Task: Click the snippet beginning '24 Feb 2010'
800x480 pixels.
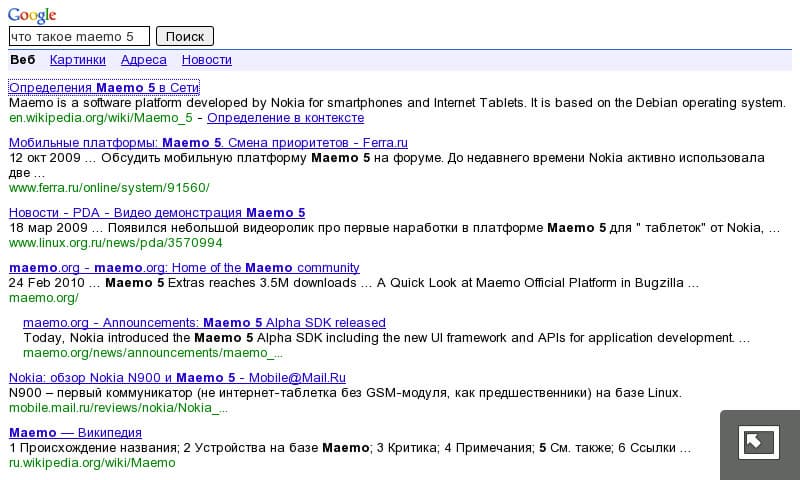Action: (x=354, y=283)
